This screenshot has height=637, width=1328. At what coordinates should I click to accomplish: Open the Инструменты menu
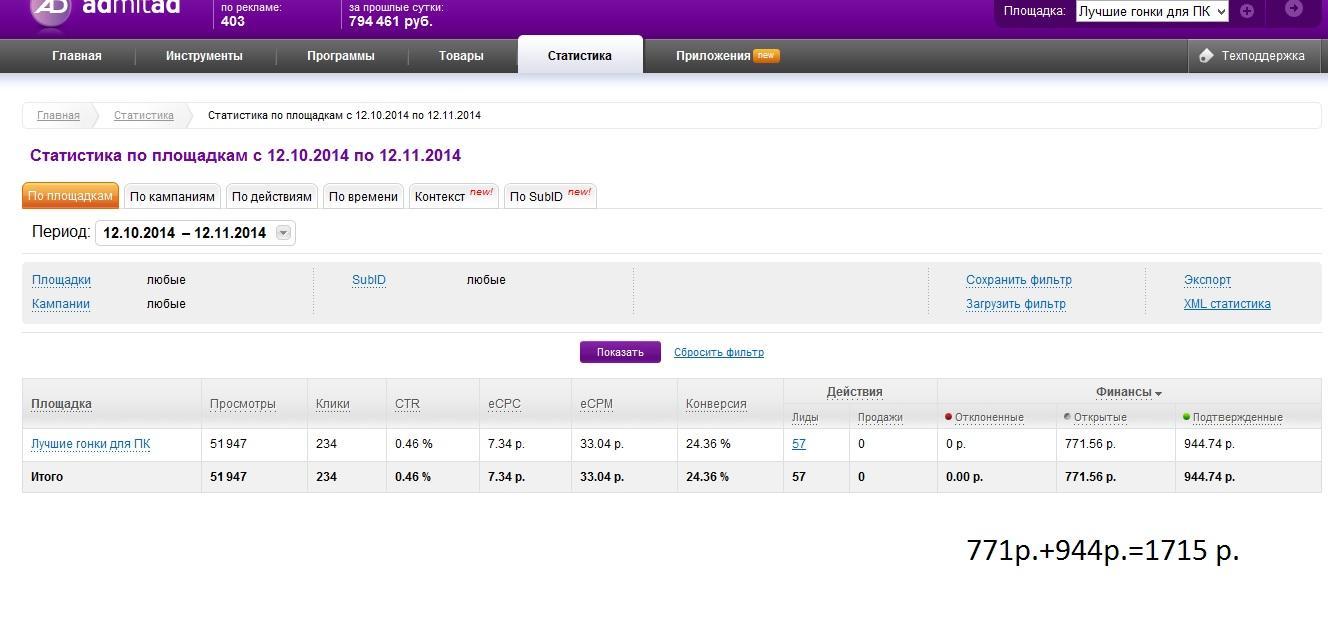pyautogui.click(x=204, y=56)
